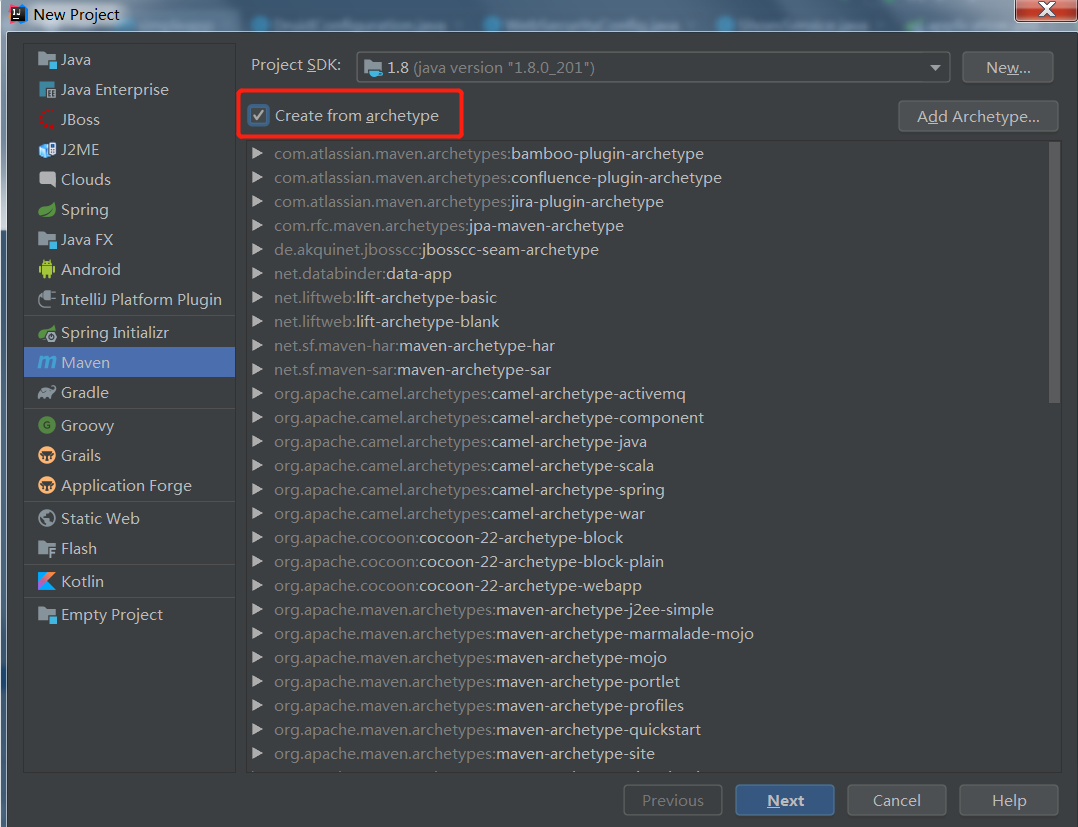Viewport: 1078px width, 827px height.
Task: Click the Flash folder icon
Action: pyautogui.click(x=47, y=549)
